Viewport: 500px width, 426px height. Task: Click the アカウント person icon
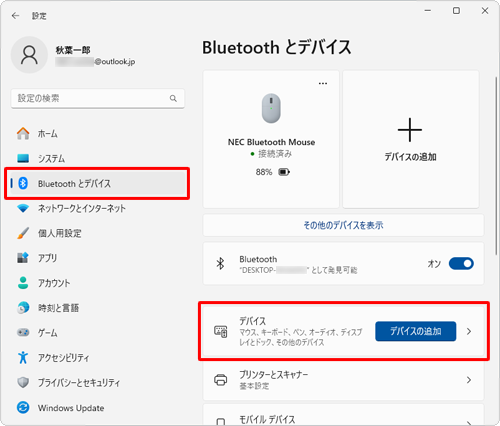click(x=23, y=283)
